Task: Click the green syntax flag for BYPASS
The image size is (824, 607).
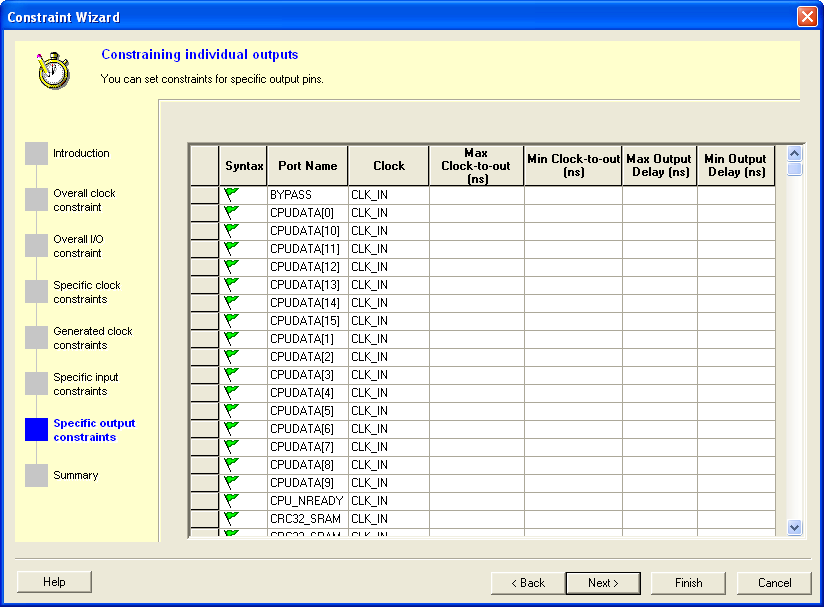Action: [x=231, y=194]
